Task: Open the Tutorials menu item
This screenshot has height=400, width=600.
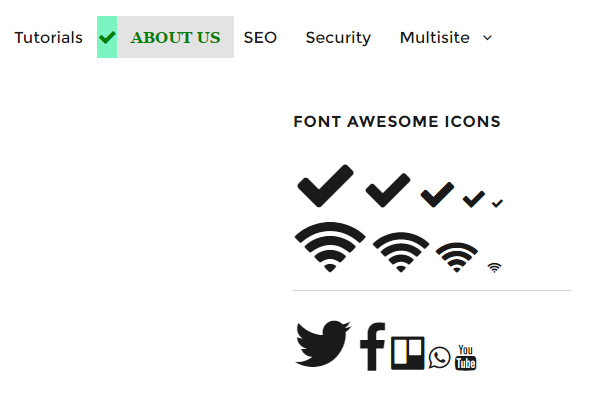Action: click(49, 38)
